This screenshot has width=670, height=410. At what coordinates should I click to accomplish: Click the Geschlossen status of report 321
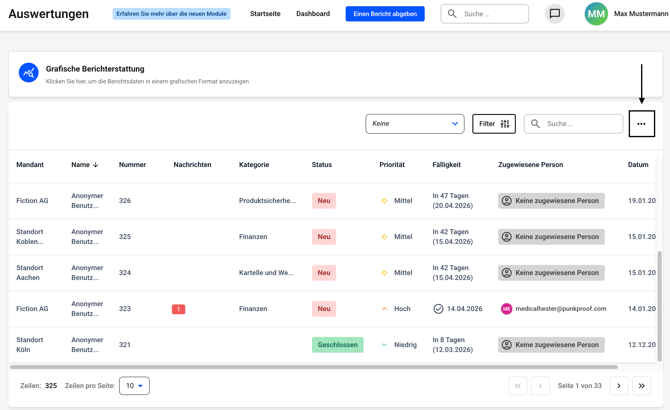(x=337, y=345)
